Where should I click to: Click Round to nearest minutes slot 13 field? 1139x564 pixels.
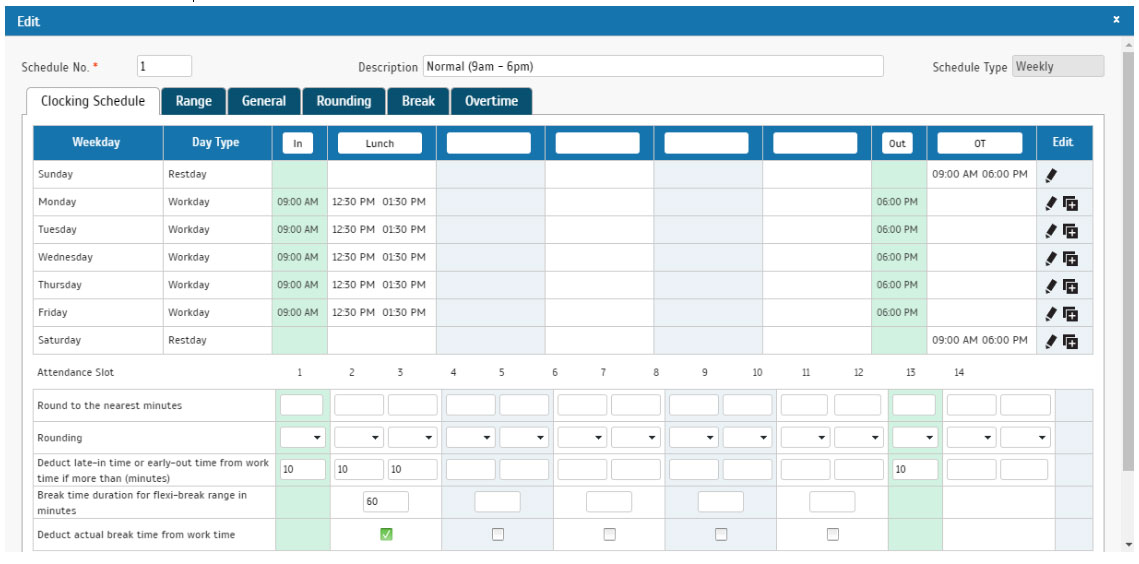pyautogui.click(x=914, y=405)
